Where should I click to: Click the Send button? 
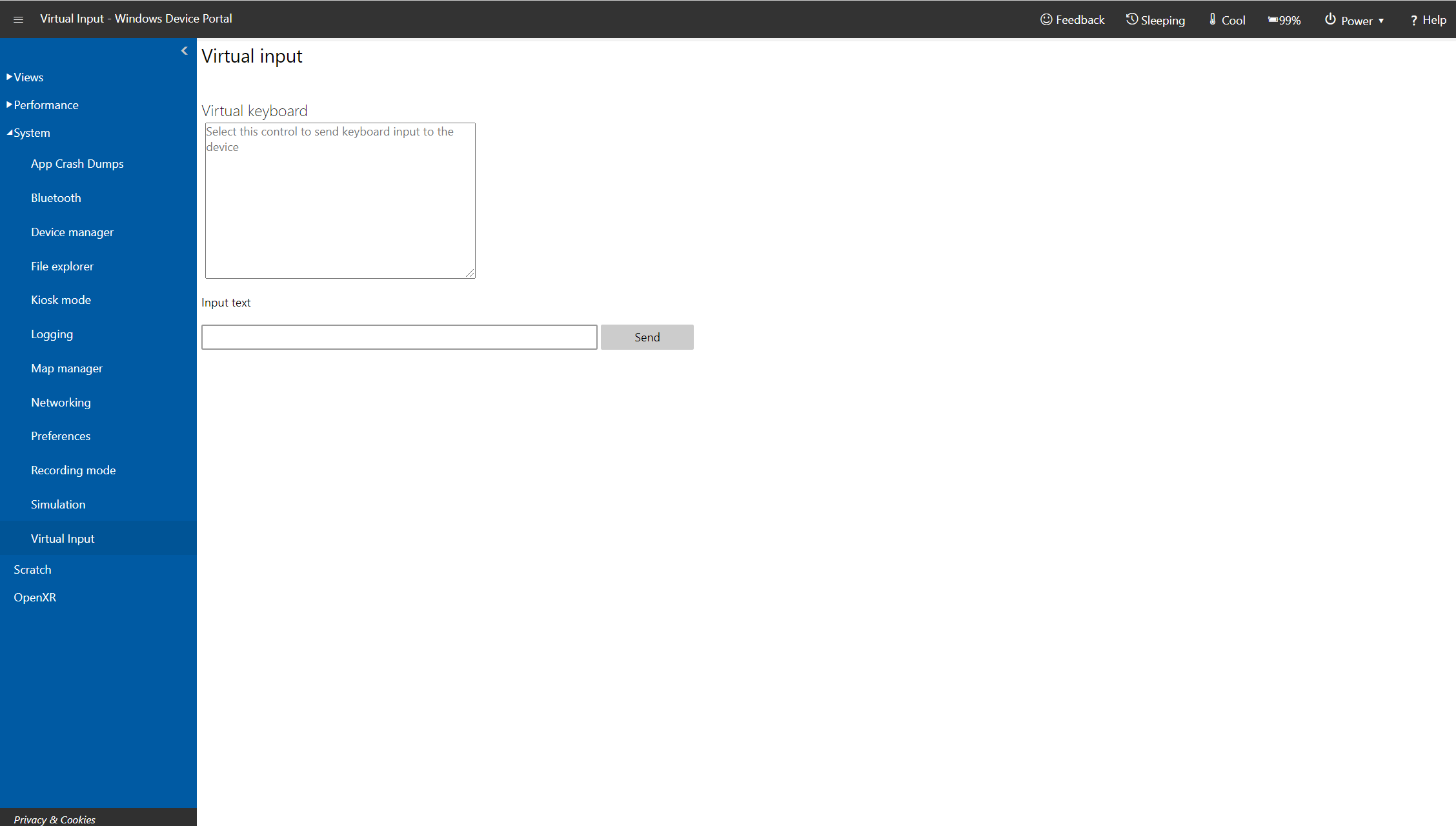(x=648, y=337)
